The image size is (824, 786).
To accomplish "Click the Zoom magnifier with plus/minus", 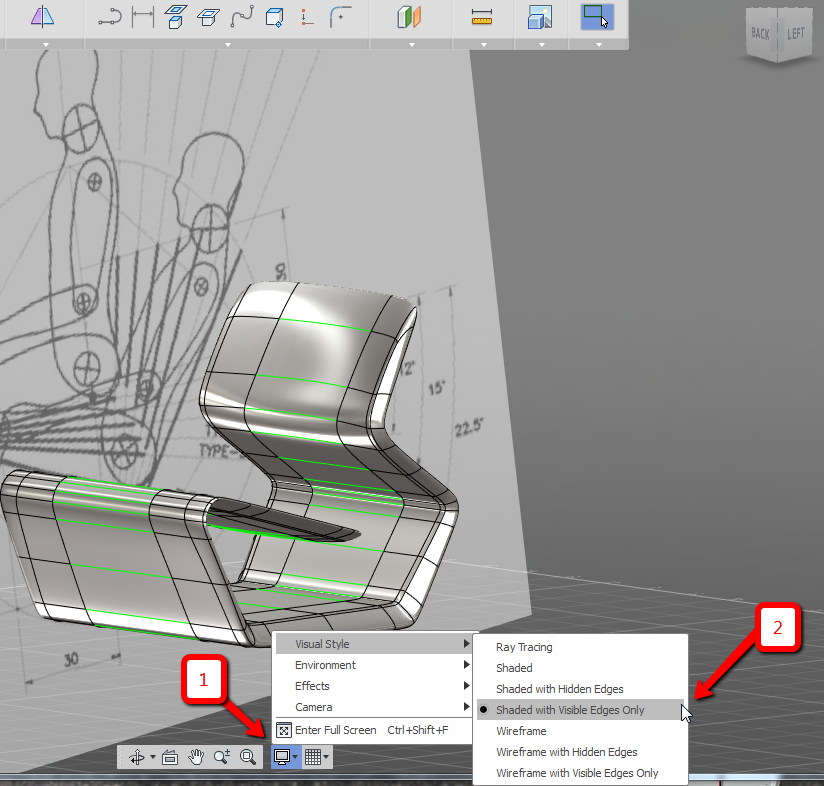I will (x=221, y=757).
